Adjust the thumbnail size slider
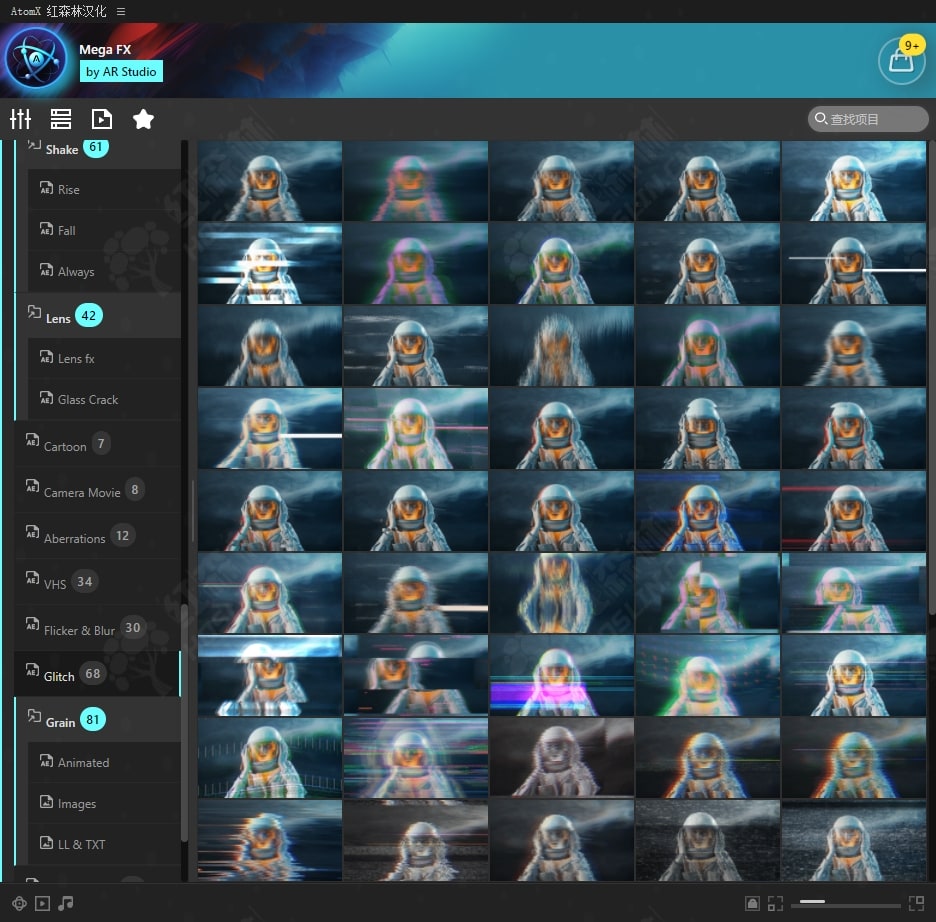Screen dimensions: 936x922 click(845, 904)
